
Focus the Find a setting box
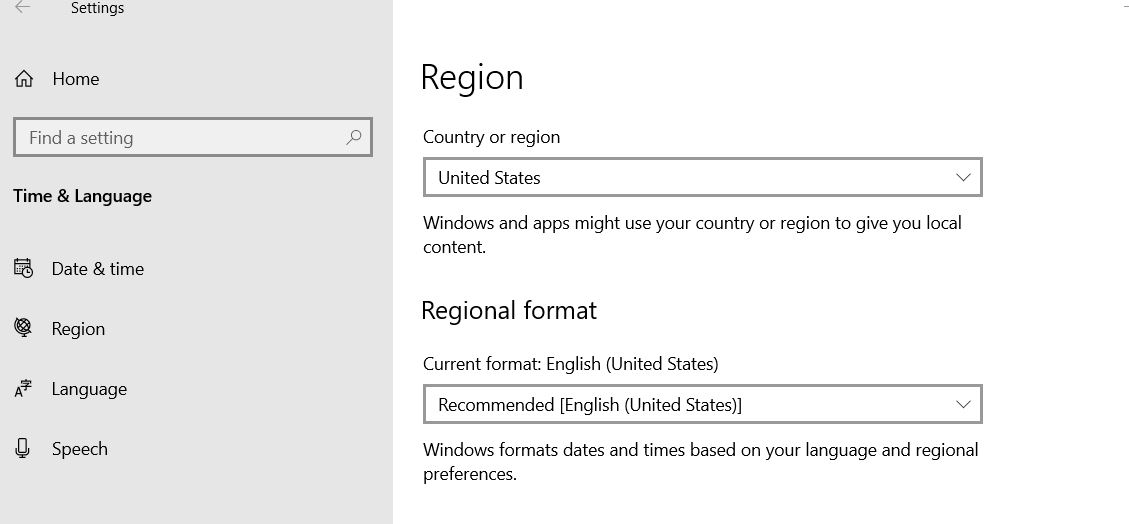193,137
